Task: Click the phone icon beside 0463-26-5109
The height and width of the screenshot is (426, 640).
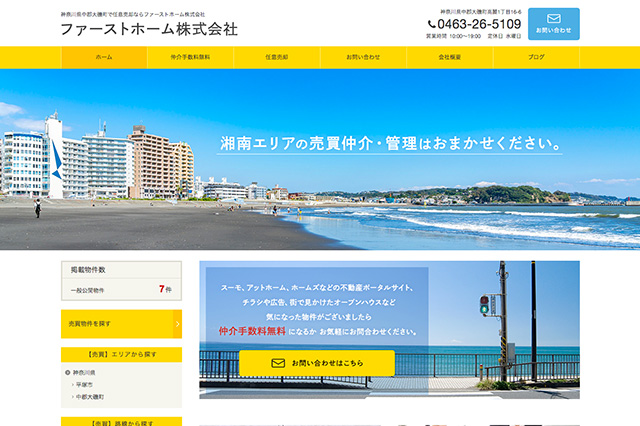Action: (432, 24)
